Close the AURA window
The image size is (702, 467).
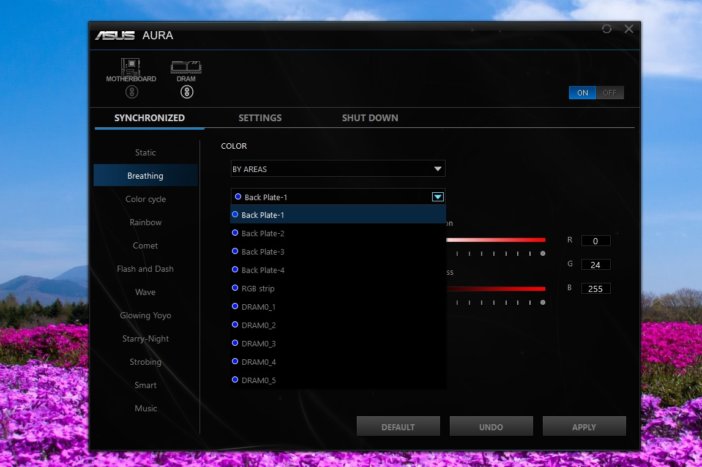[629, 29]
